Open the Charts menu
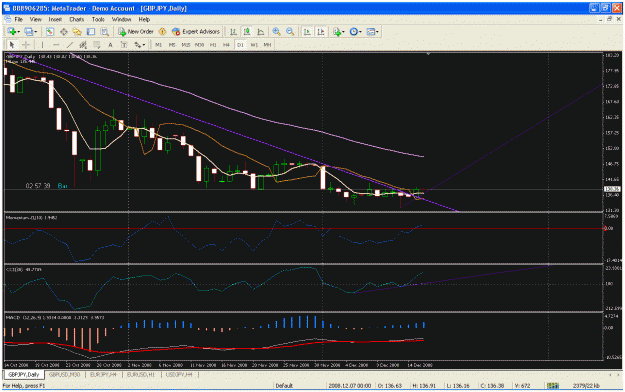This screenshot has height=392, width=625. point(77,19)
